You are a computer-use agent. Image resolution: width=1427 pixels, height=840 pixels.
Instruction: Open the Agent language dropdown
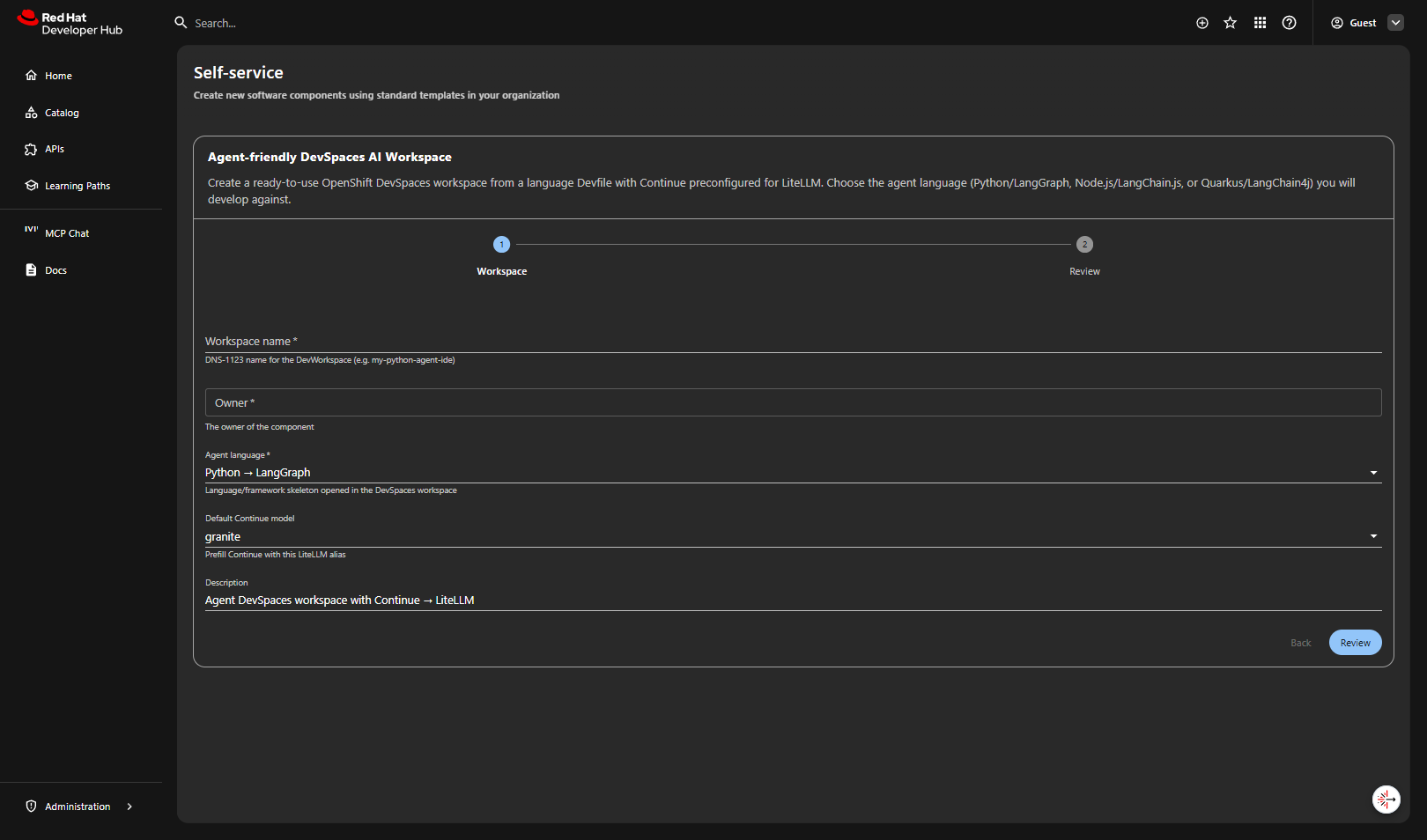(793, 473)
